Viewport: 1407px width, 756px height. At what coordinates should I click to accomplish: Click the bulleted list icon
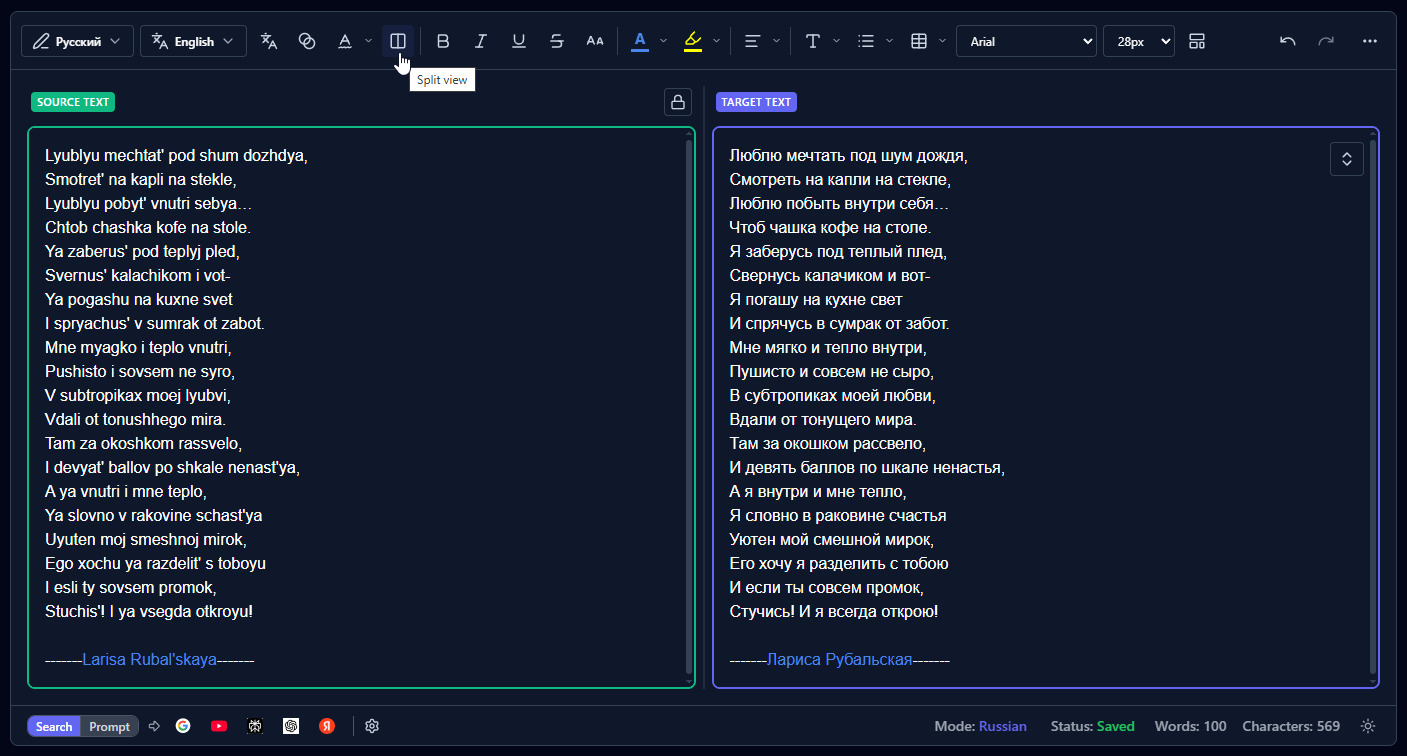click(866, 41)
